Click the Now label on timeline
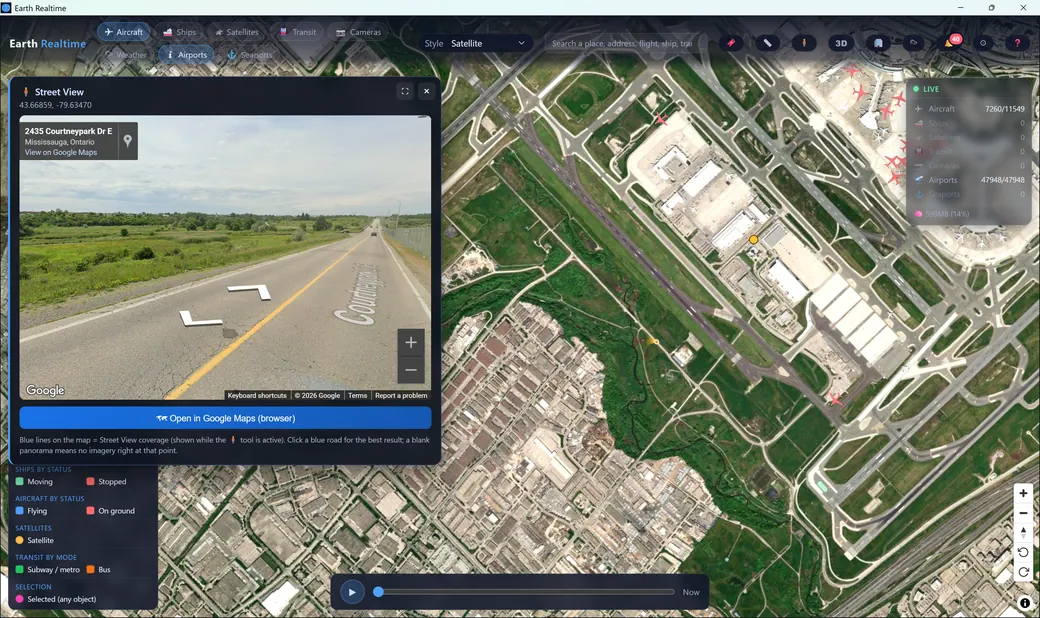 pos(690,592)
